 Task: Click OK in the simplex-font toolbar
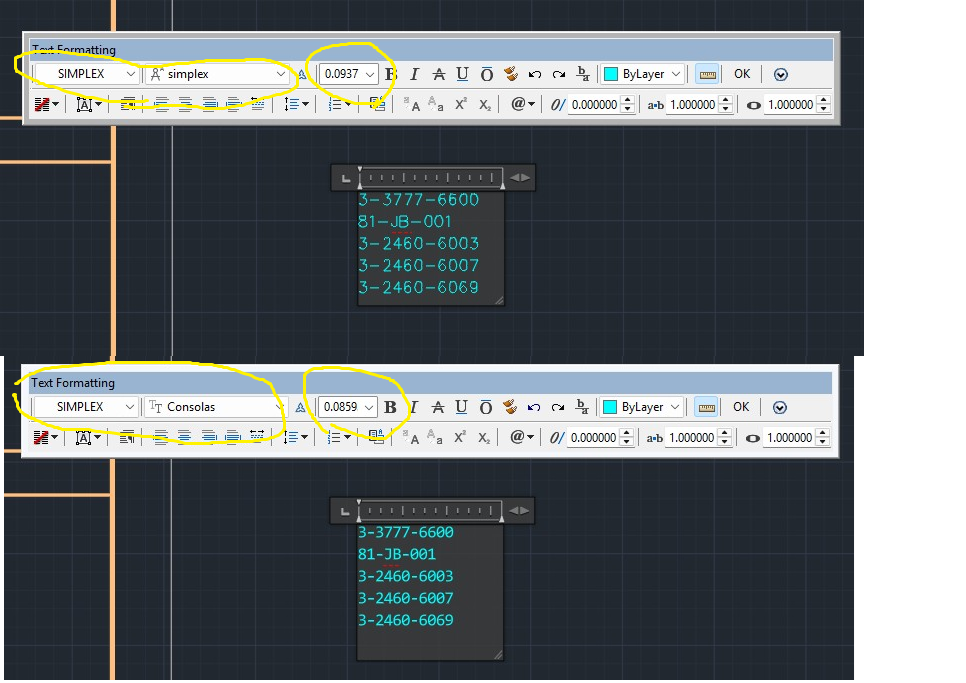click(x=742, y=74)
